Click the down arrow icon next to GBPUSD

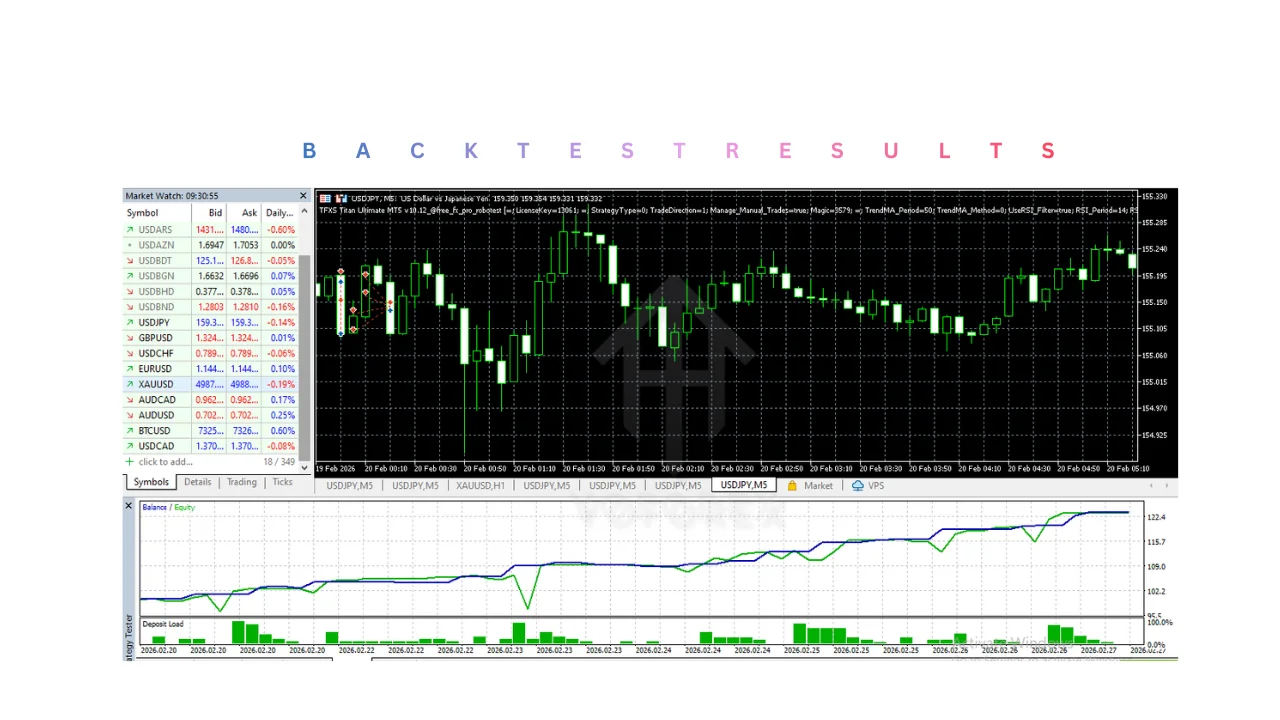point(129,338)
